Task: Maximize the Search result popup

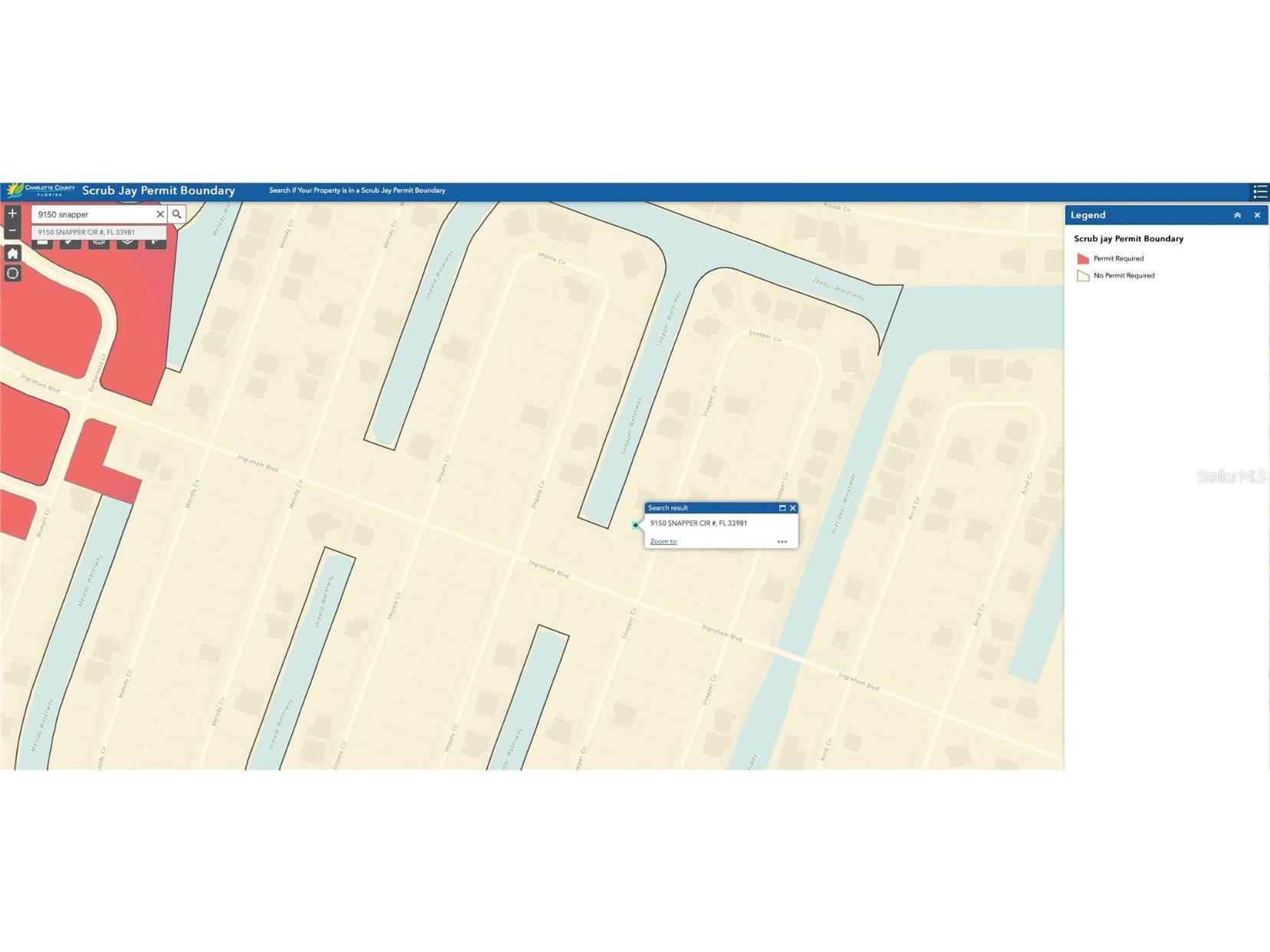Action: tap(782, 508)
